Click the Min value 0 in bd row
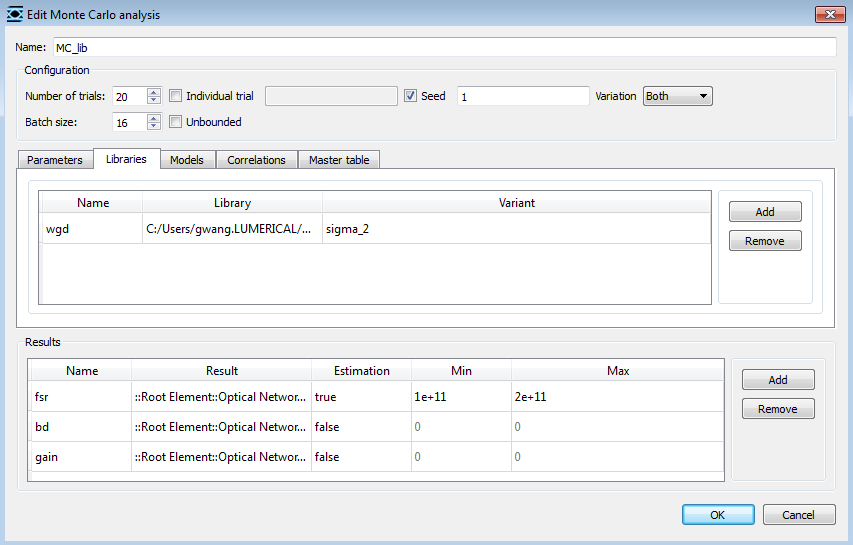 [x=461, y=426]
